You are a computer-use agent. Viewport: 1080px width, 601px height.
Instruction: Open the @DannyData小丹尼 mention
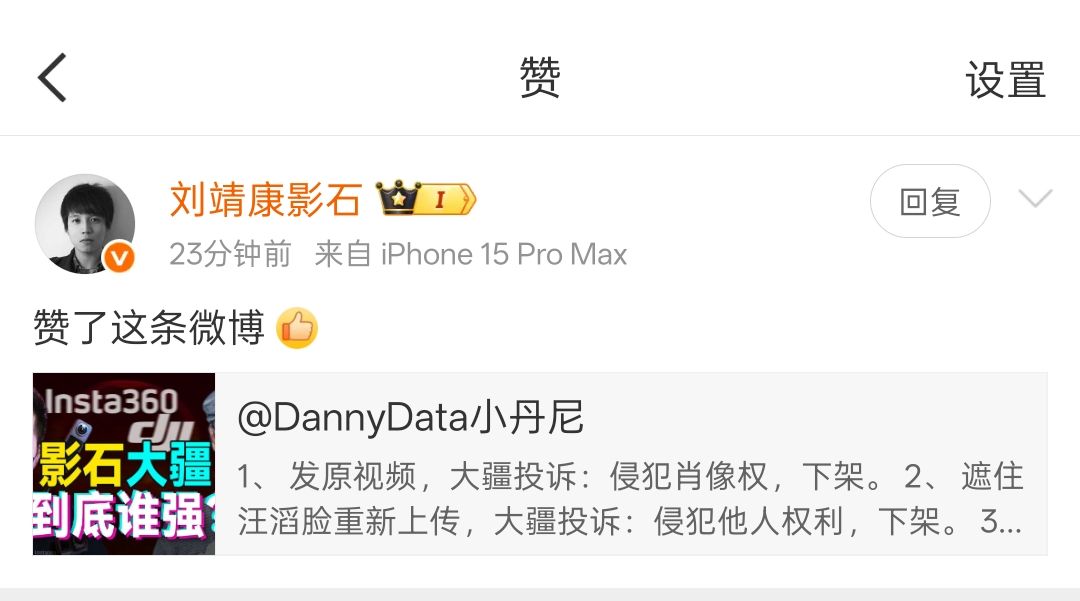(x=411, y=417)
